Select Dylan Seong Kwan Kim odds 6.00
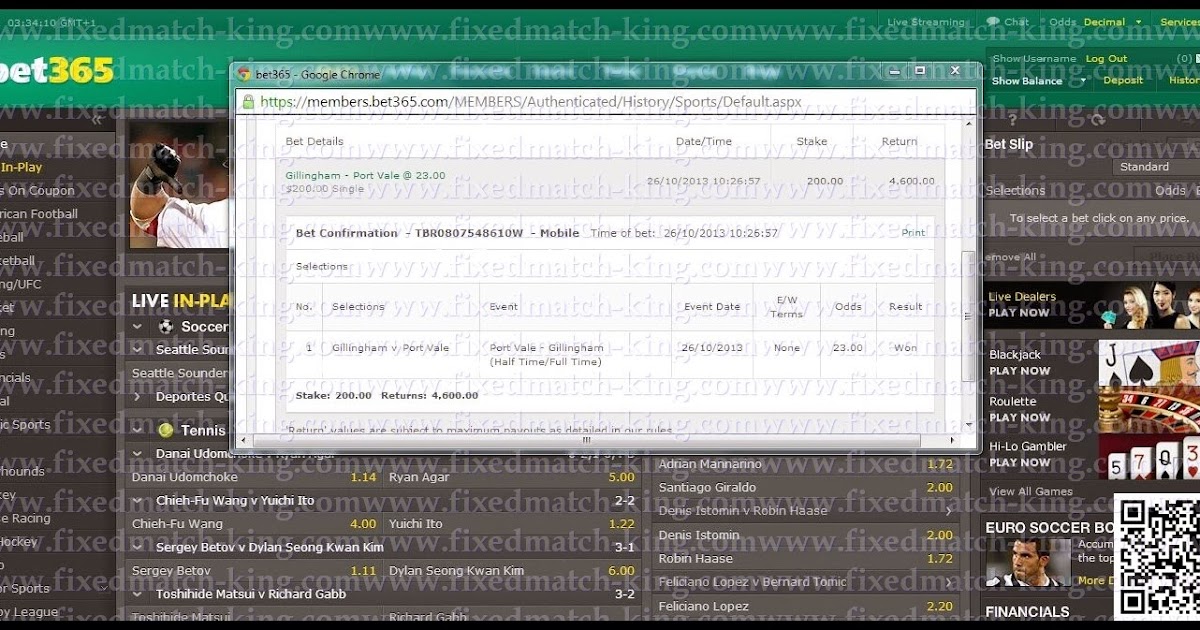The width and height of the screenshot is (1200, 630). (621, 571)
